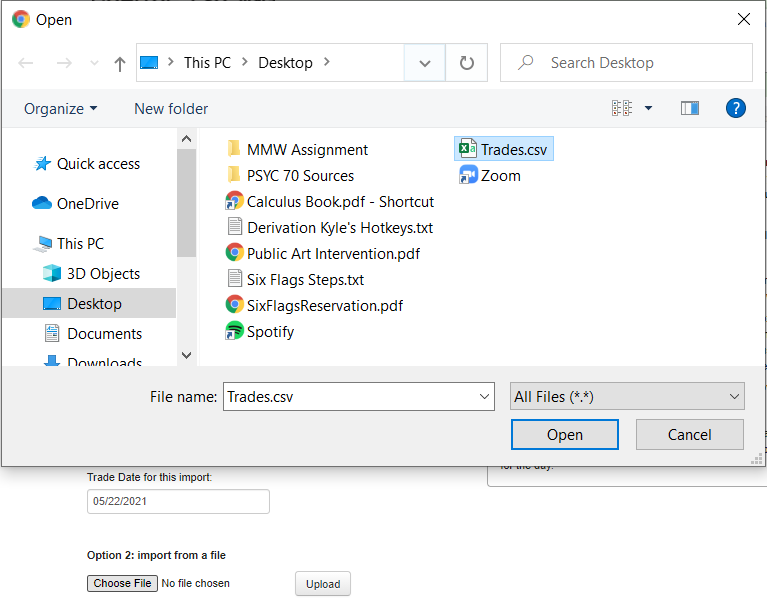Expand the File name dropdown arrow
767x610 pixels.
(x=484, y=397)
